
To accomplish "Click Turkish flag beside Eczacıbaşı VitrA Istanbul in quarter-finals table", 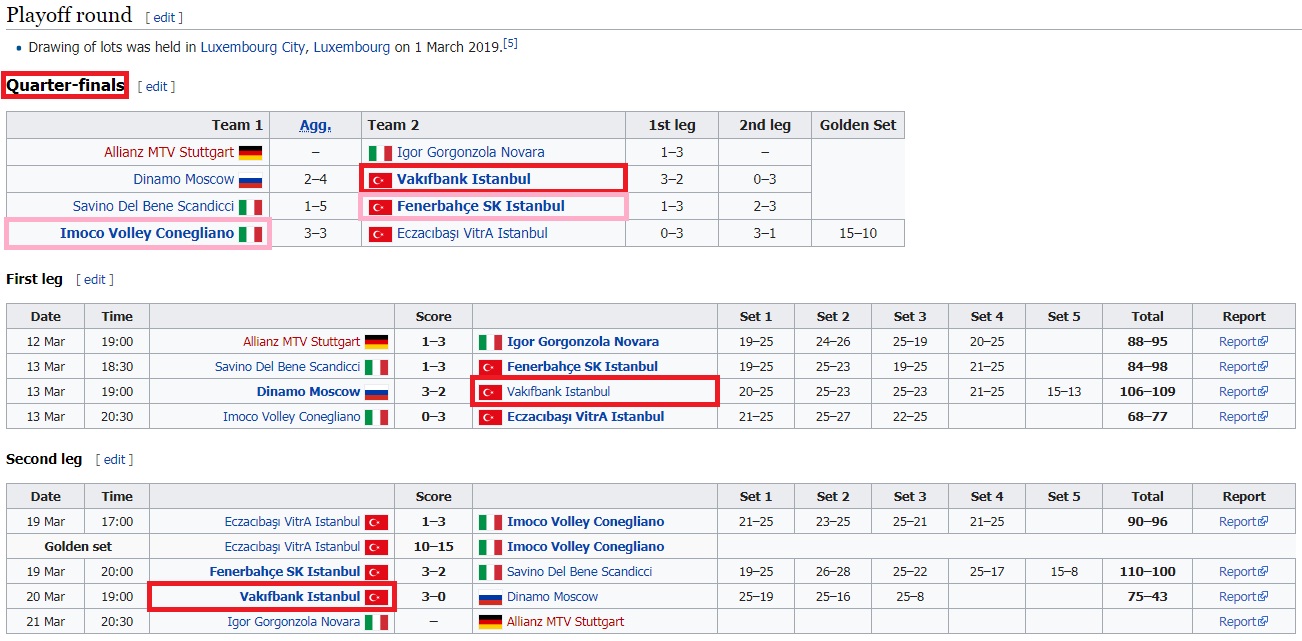I will click(x=380, y=234).
